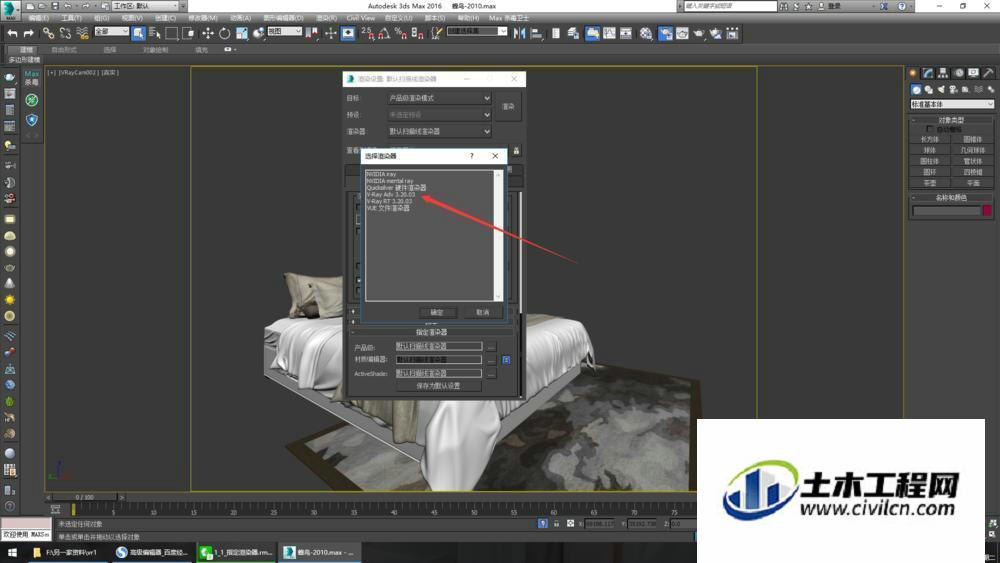Open the Animation menu
Screen dimensions: 1000x563
240,18
